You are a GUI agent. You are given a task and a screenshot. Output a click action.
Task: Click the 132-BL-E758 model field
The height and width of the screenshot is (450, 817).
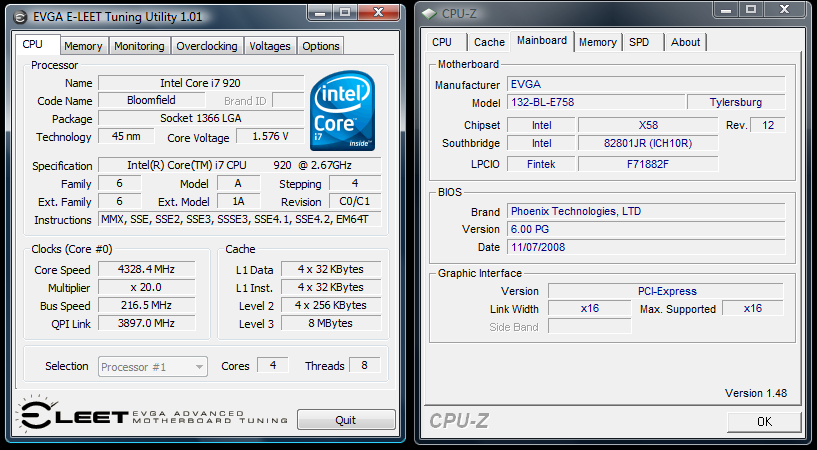[x=596, y=102]
